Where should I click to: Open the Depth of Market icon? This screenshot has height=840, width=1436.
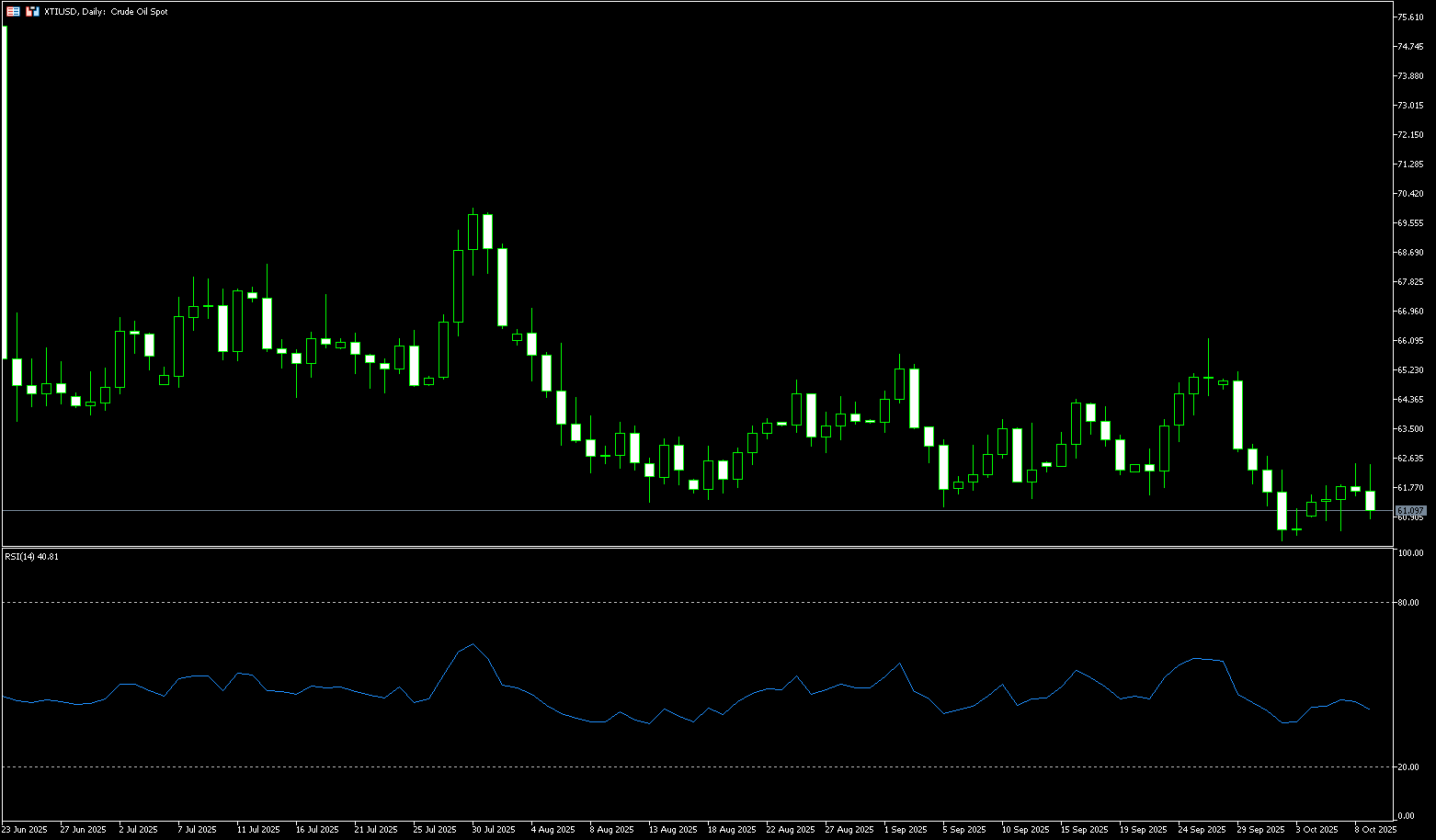click(x=32, y=12)
